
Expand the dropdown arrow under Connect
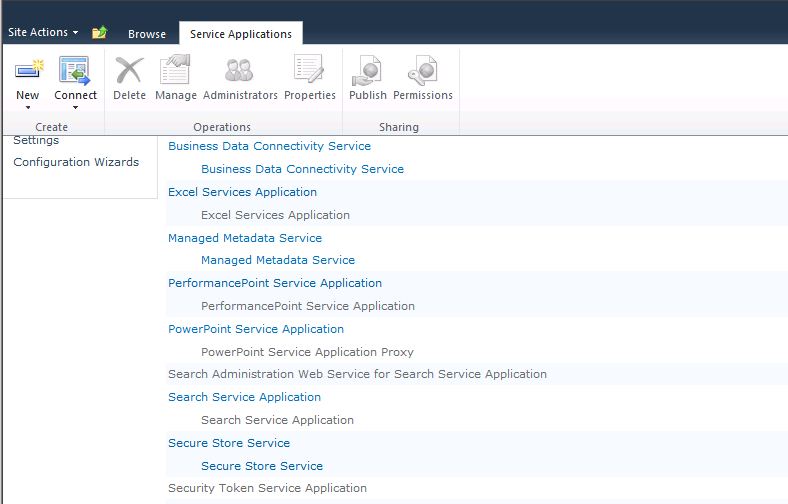75,108
